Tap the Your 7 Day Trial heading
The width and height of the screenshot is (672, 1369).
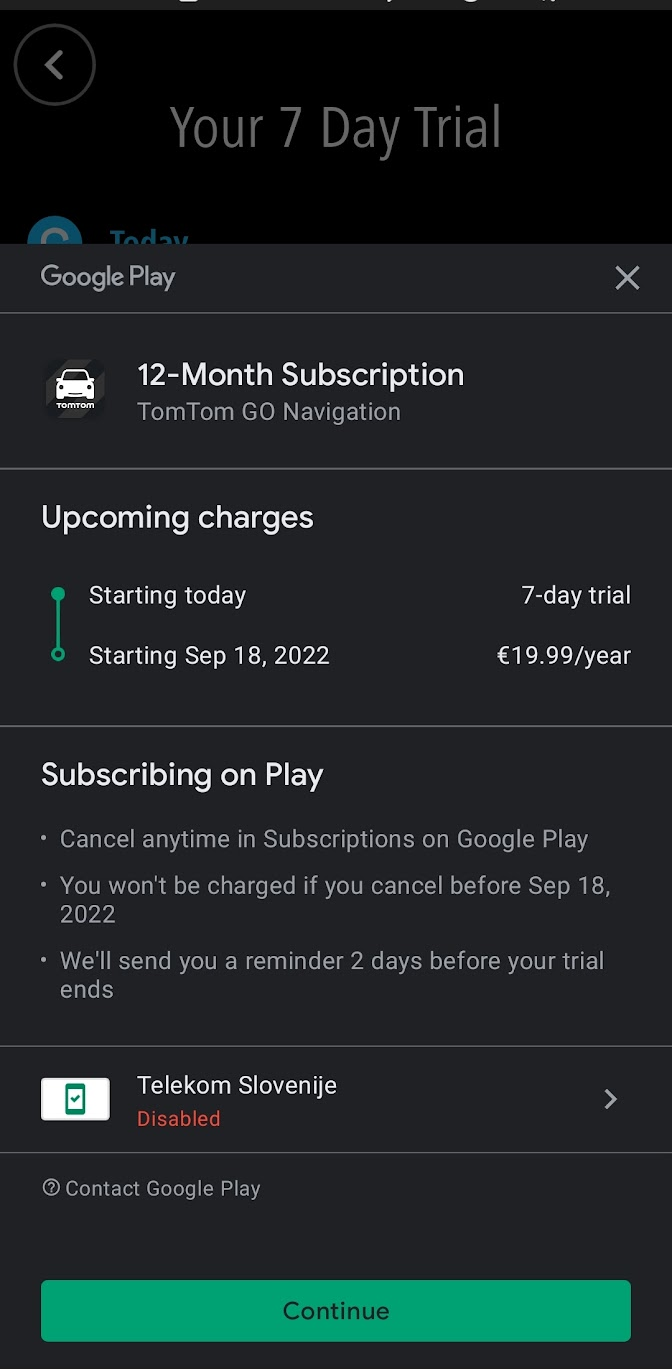pyautogui.click(x=336, y=128)
